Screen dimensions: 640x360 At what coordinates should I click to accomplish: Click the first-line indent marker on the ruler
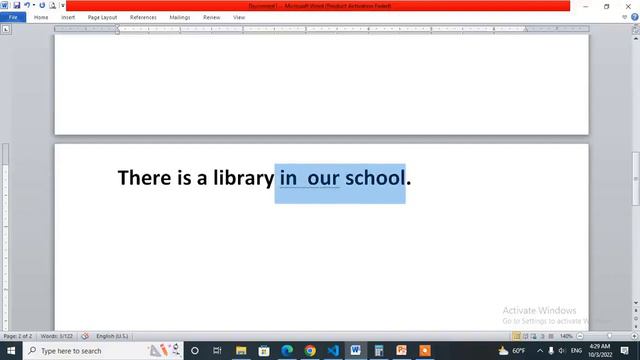117,27
